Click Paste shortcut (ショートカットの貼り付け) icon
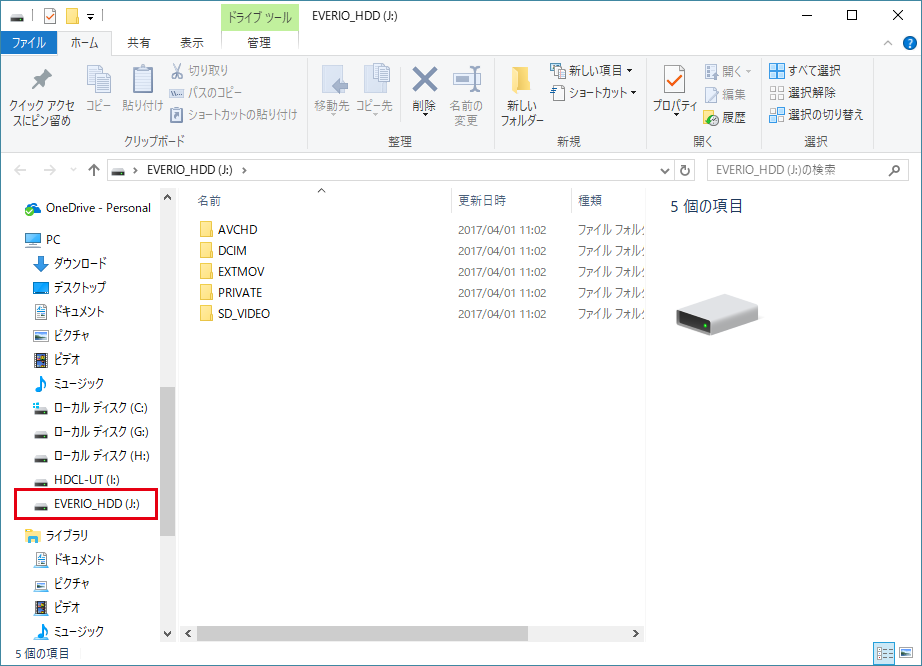The width and height of the screenshot is (922, 666). pyautogui.click(x=176, y=115)
